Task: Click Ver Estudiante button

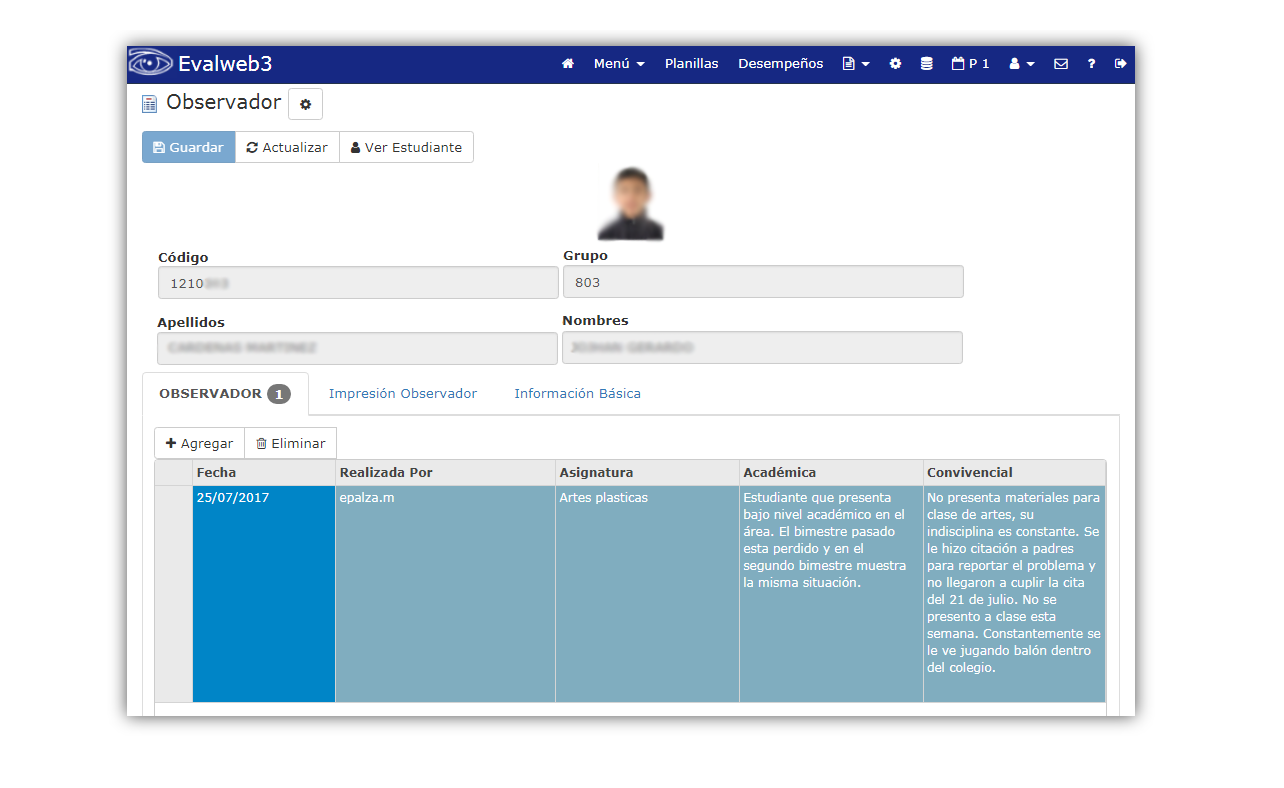Action: point(406,147)
